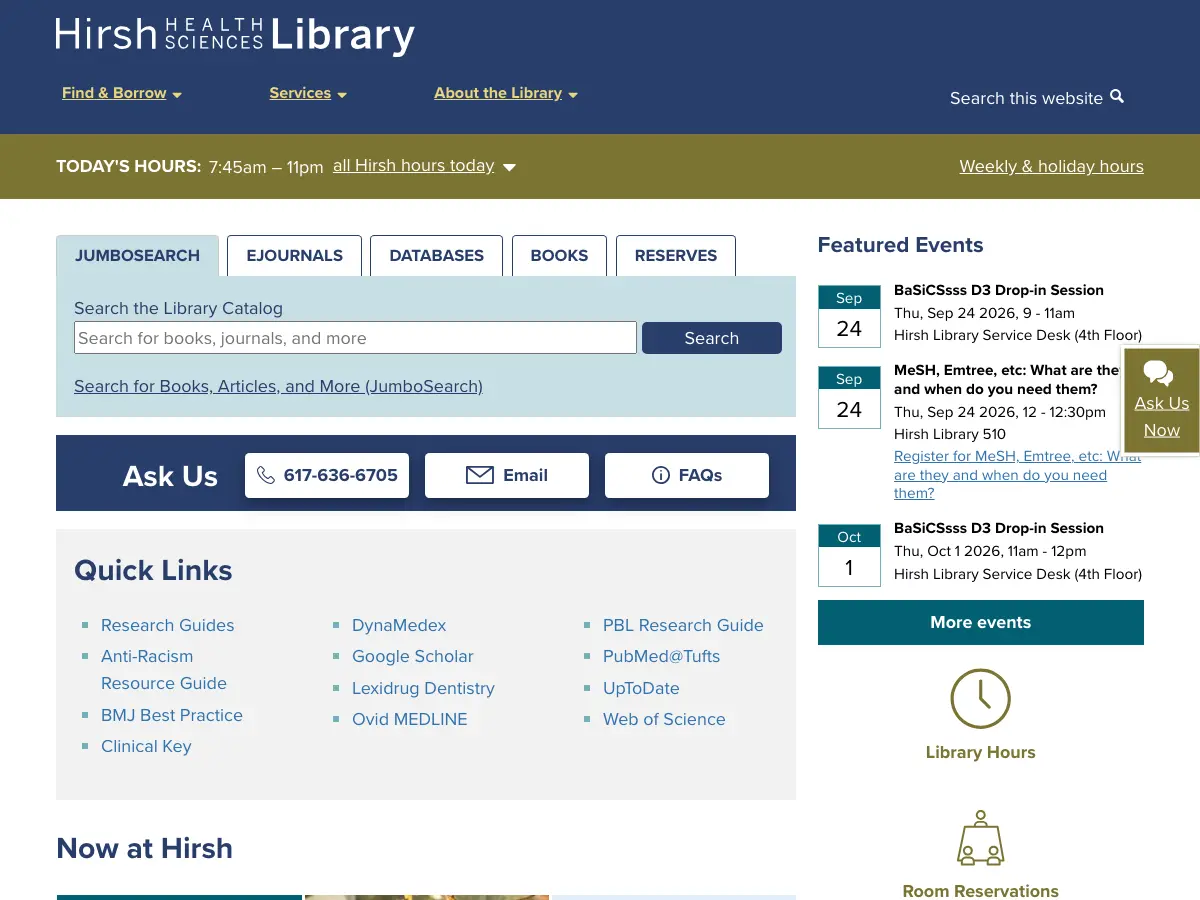
Task: Expand all Hirsh hours today
Action: (424, 166)
